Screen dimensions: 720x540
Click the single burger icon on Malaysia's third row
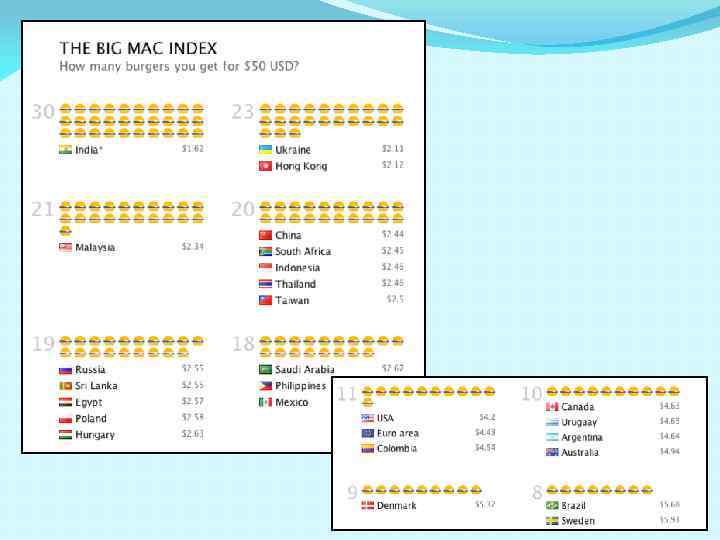[66, 230]
